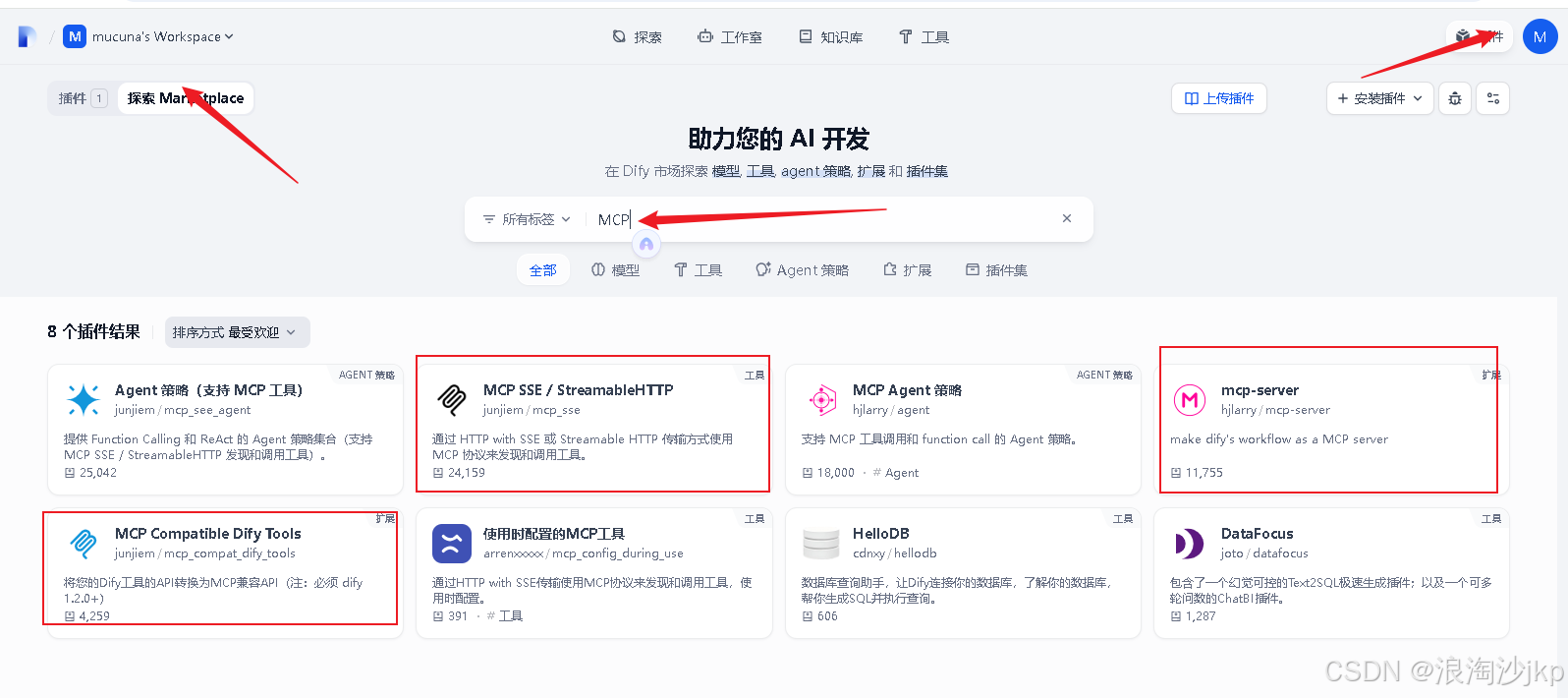Click the 扩展 link in subtitle
1568x698 pixels.
pyautogui.click(x=870, y=171)
